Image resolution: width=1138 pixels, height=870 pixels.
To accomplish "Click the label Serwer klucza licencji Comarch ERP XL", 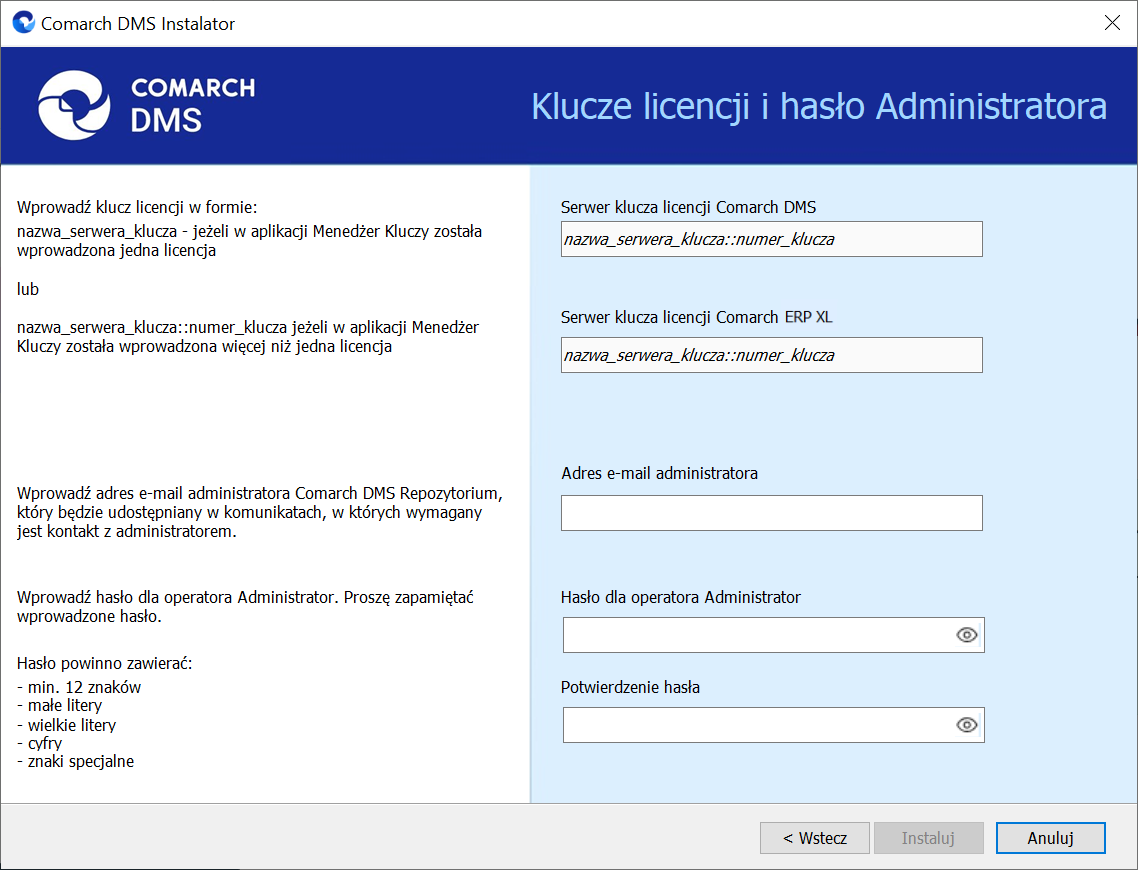I will coord(696,317).
